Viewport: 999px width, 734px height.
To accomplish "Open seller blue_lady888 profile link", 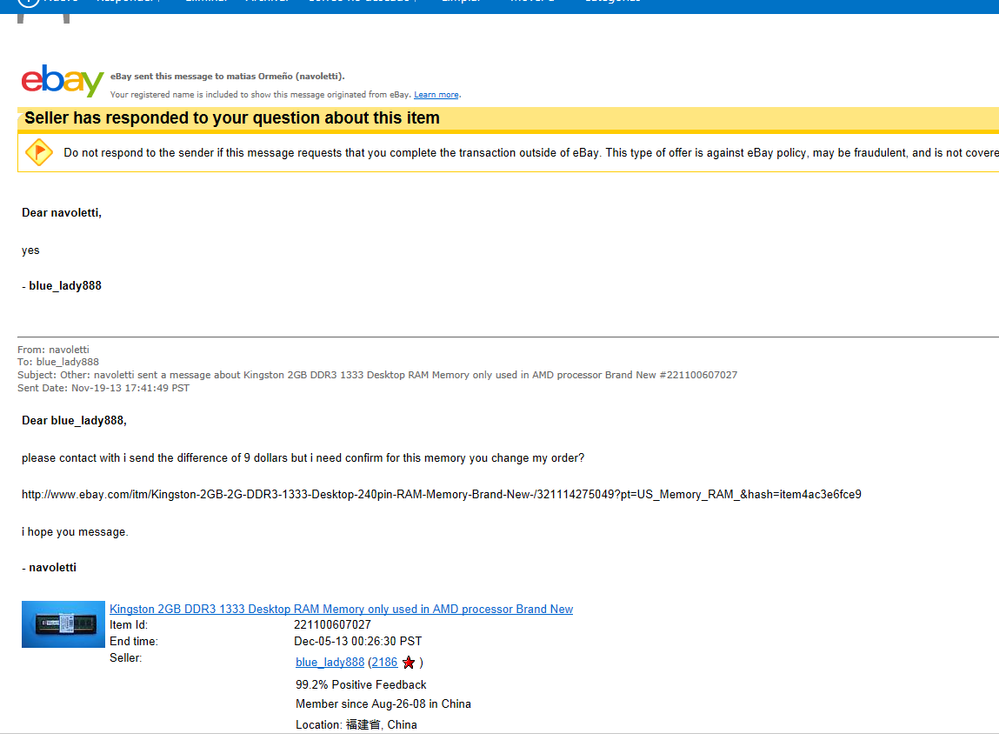I will 330,662.
